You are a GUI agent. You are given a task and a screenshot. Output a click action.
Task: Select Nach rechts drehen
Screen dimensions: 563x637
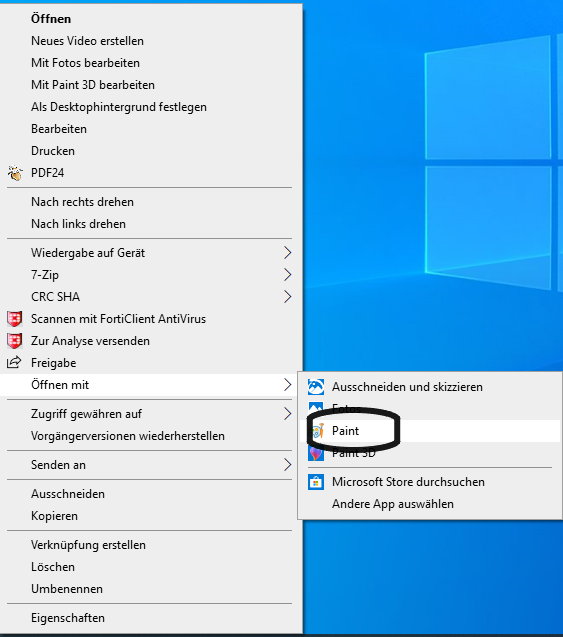151,202
